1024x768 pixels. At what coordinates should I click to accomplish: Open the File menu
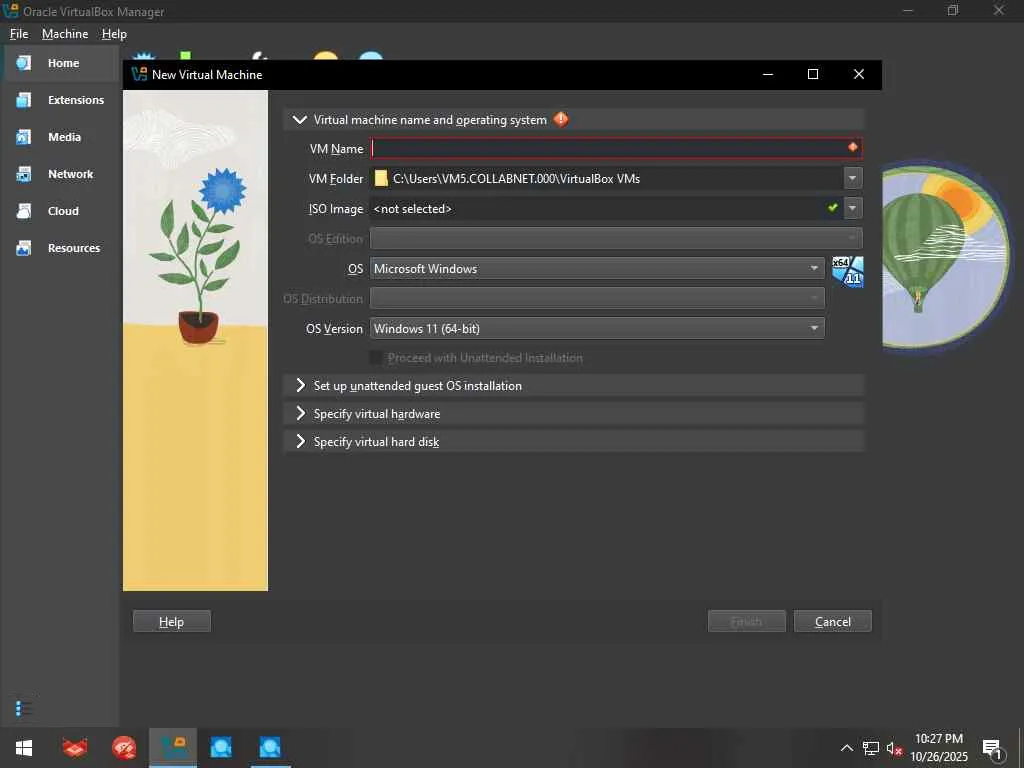19,34
